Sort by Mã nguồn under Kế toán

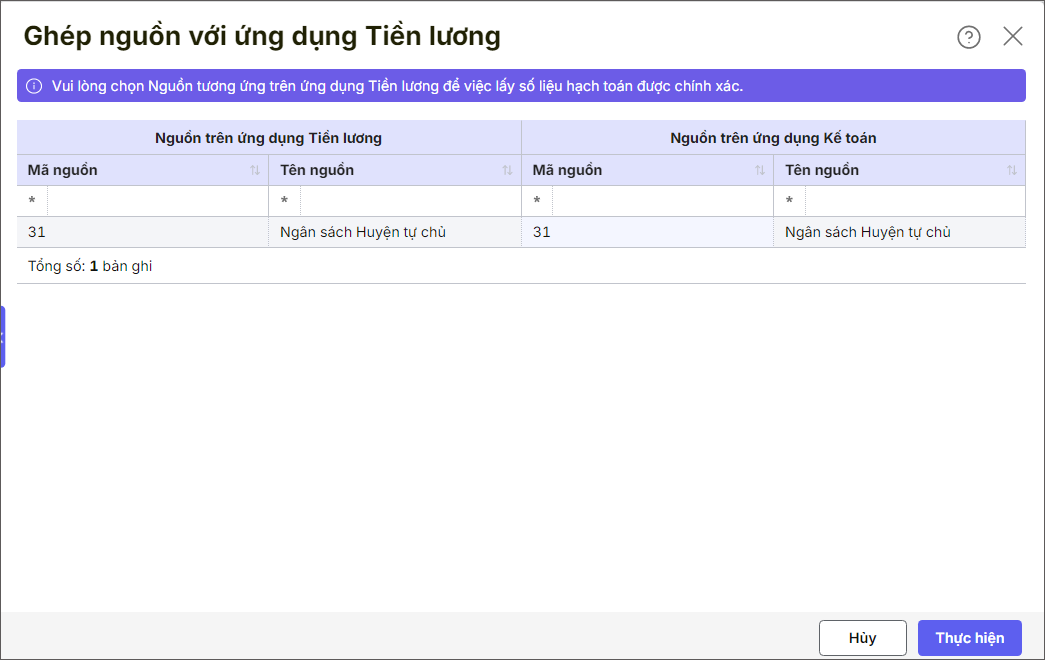(760, 171)
